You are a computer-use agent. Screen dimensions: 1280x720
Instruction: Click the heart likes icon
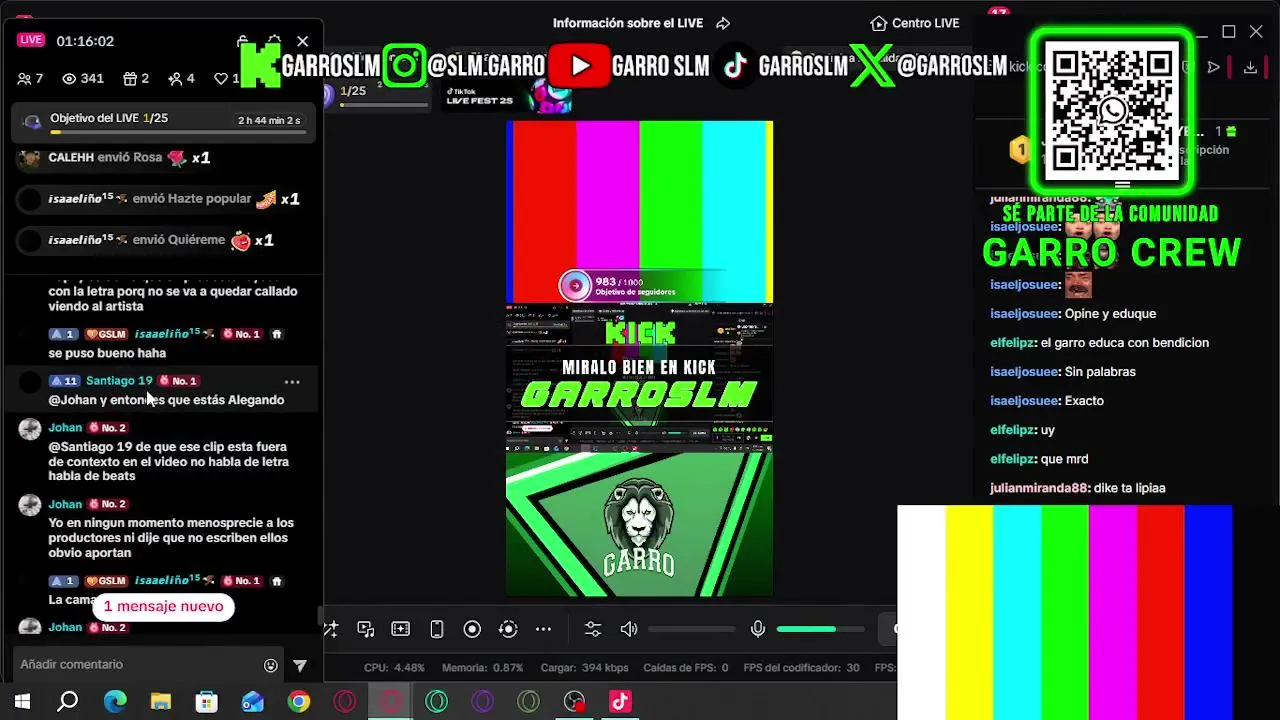[x=222, y=78]
